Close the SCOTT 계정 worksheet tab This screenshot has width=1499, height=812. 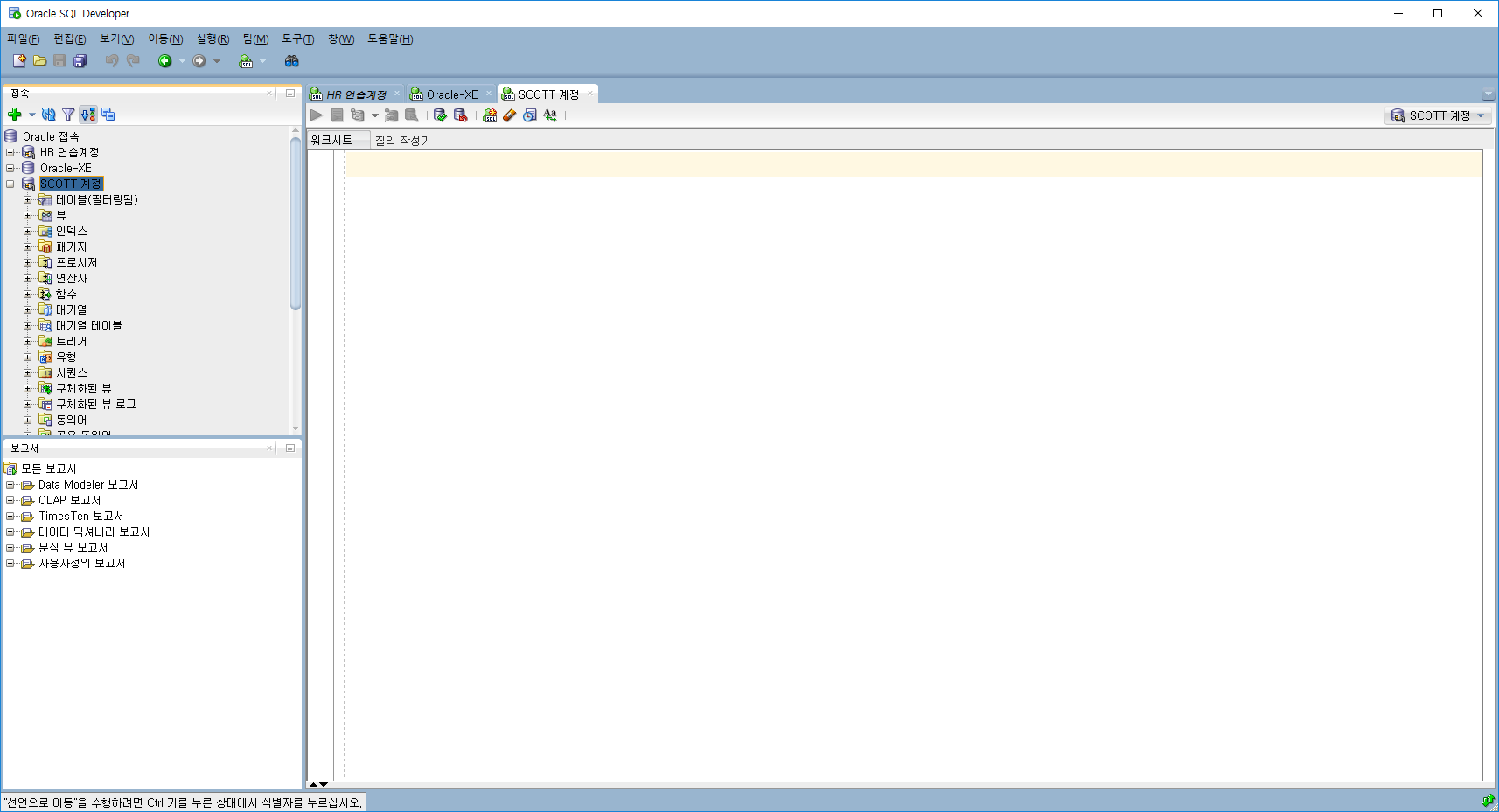tap(590, 94)
